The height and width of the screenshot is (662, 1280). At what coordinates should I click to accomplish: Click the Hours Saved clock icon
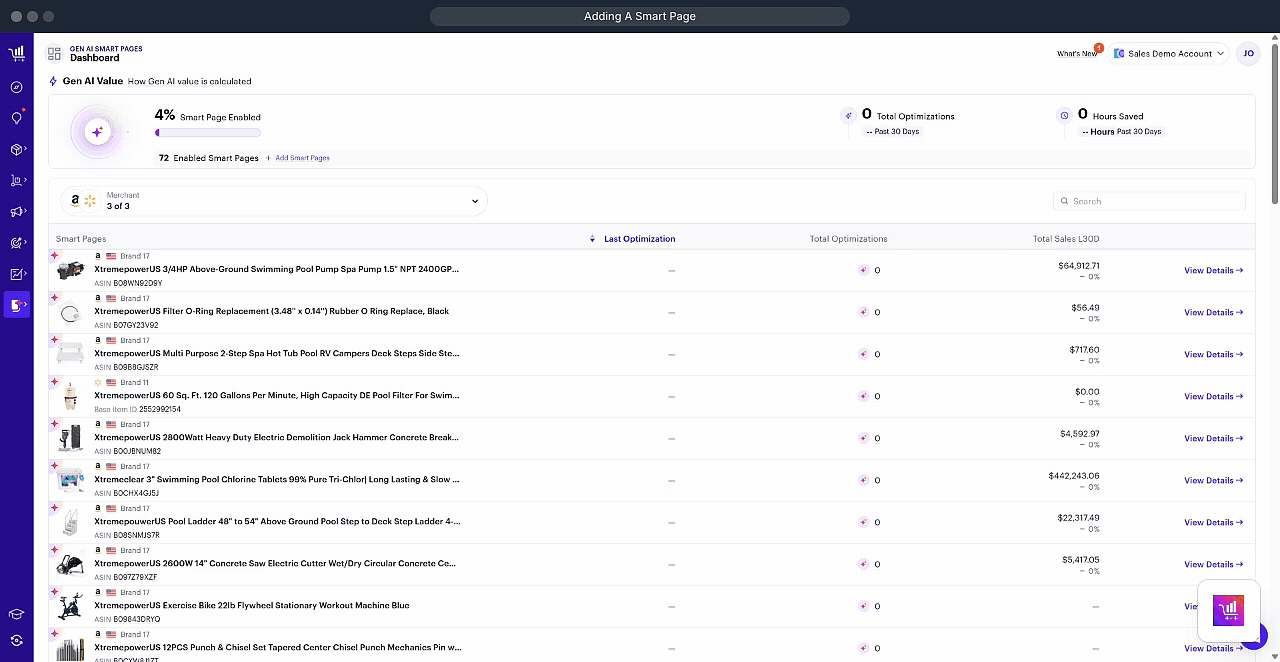(x=1064, y=116)
